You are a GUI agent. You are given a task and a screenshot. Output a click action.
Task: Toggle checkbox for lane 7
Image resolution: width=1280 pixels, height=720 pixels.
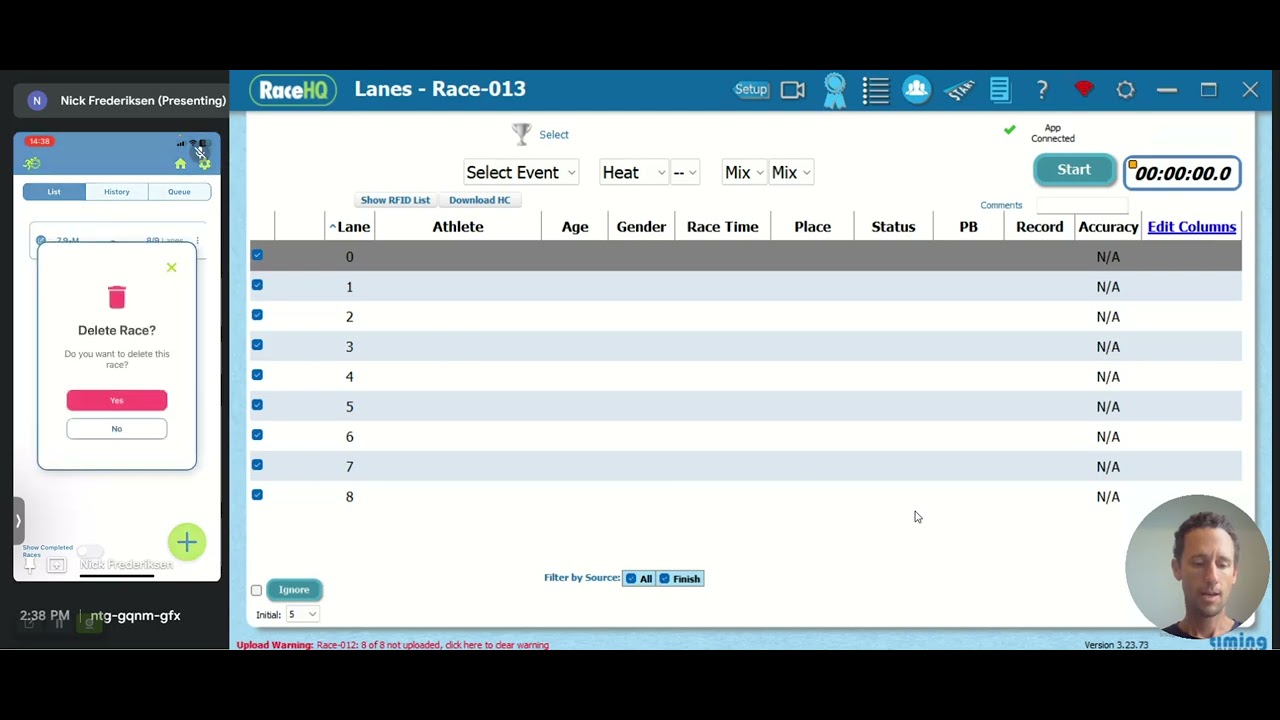[x=257, y=466]
